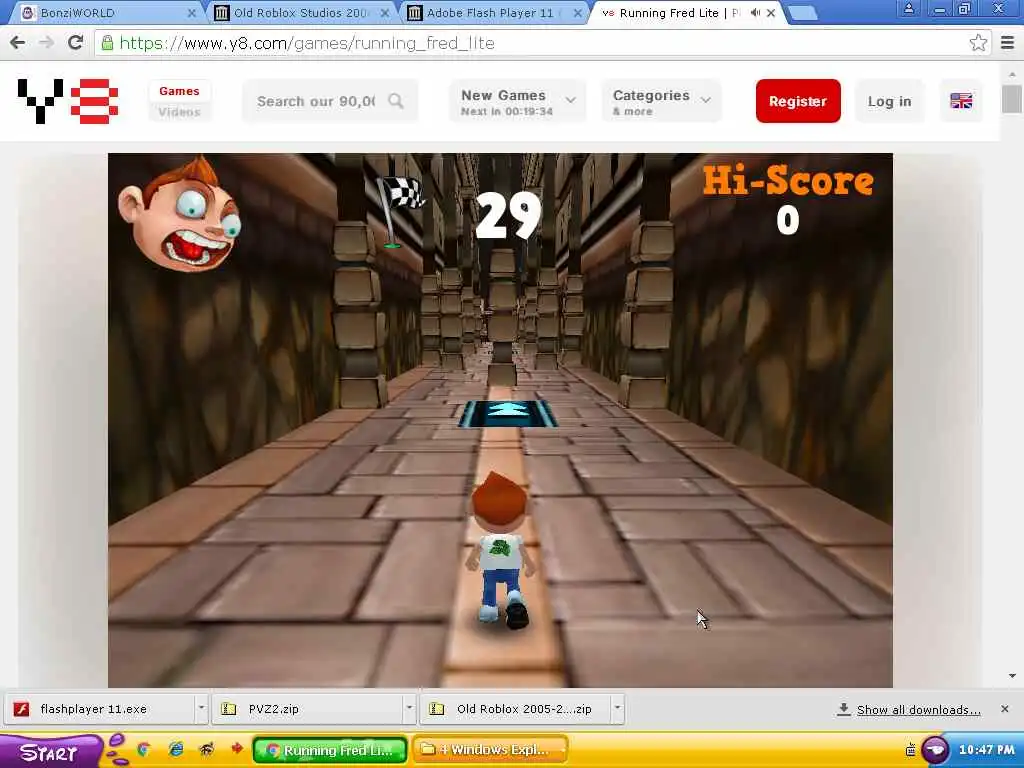Click the scrollbar down arrow
1024x768 pixels.
point(1012,677)
